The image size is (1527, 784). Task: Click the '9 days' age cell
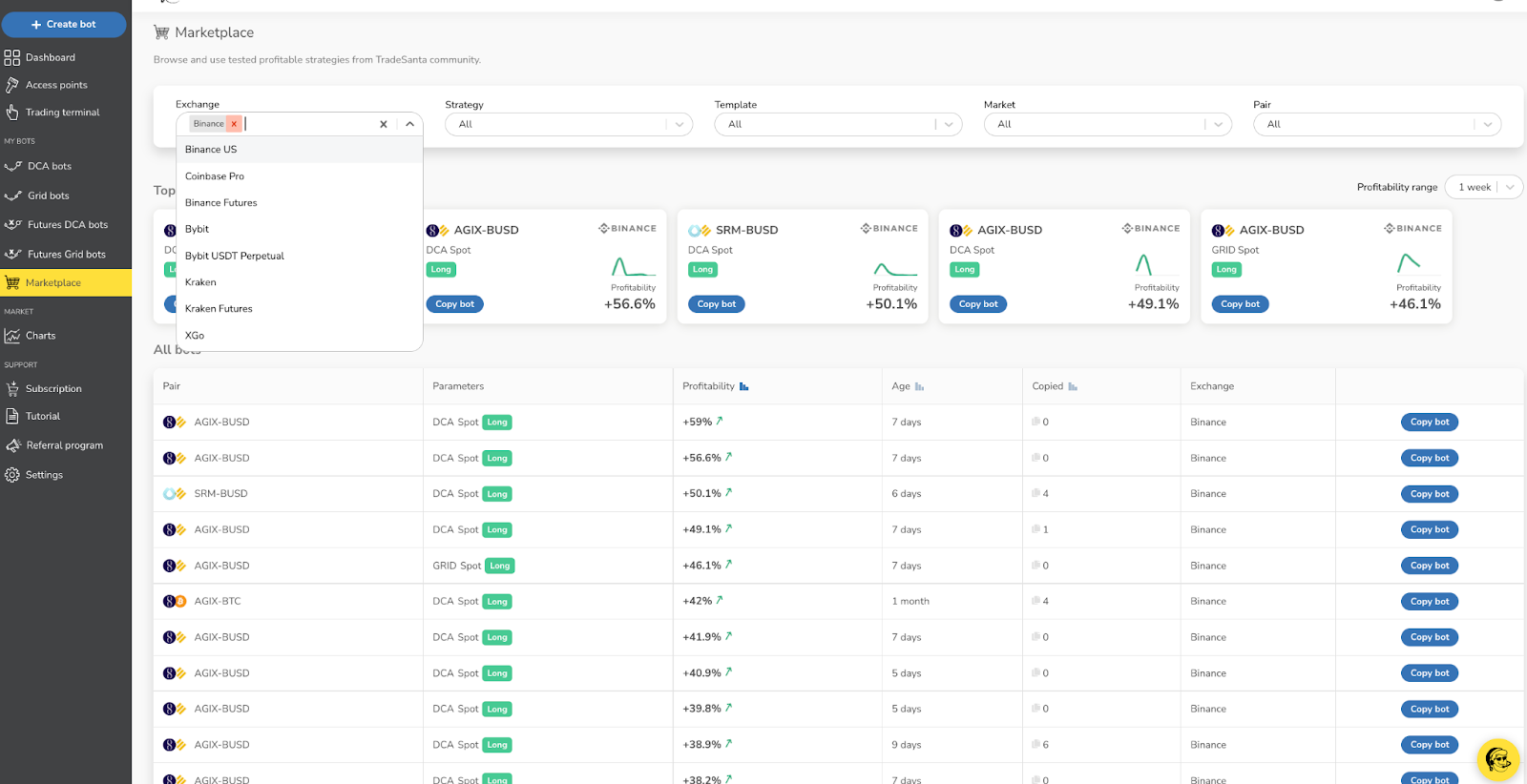(907, 745)
